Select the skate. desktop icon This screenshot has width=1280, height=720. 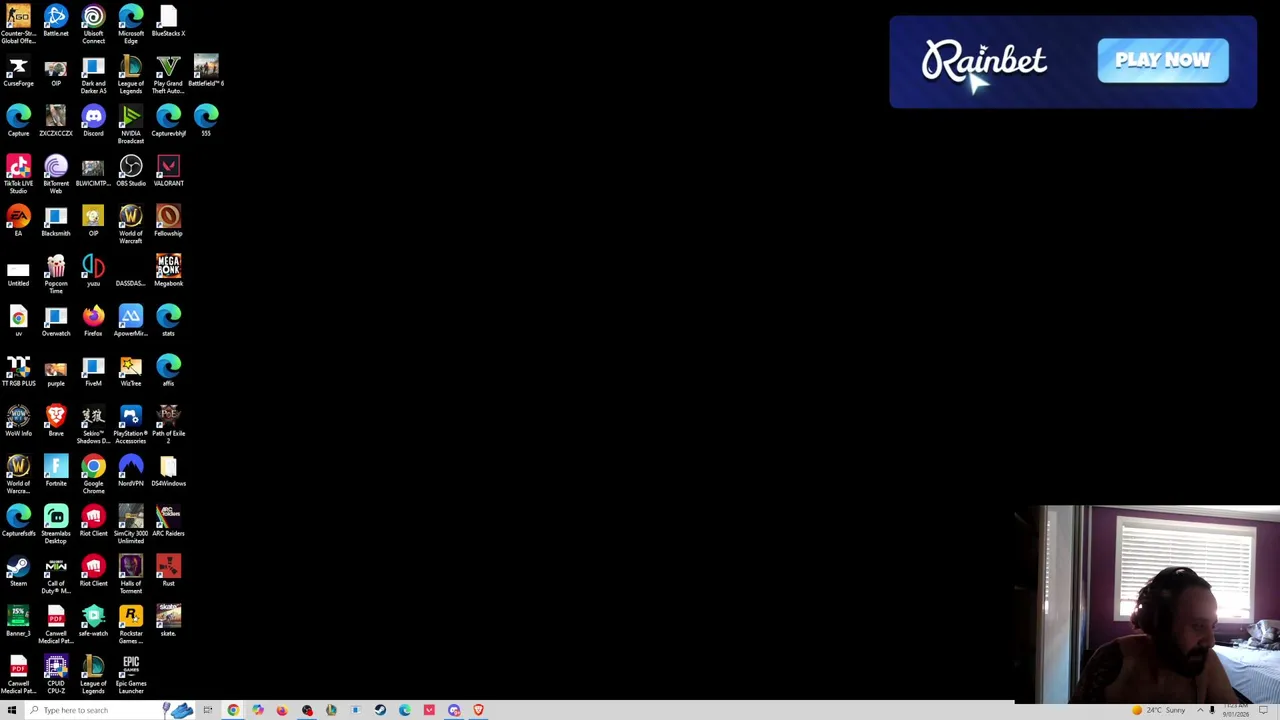[x=168, y=621]
